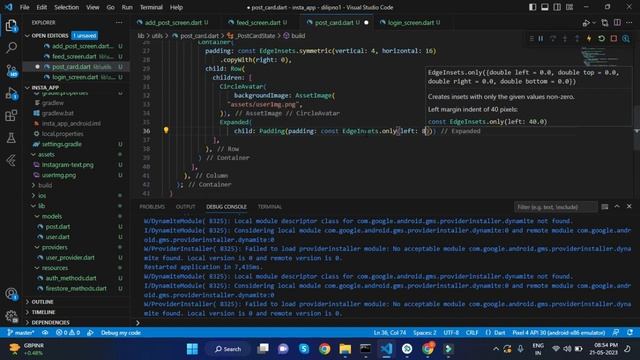Viewport: 640px width, 360px height.
Task: Toggle secondary side bar layout icon
Action: 557,7
